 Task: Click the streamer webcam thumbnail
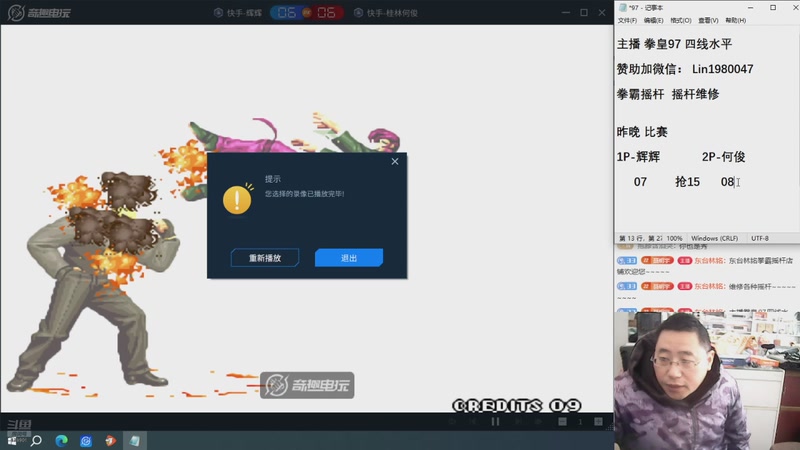(707, 380)
